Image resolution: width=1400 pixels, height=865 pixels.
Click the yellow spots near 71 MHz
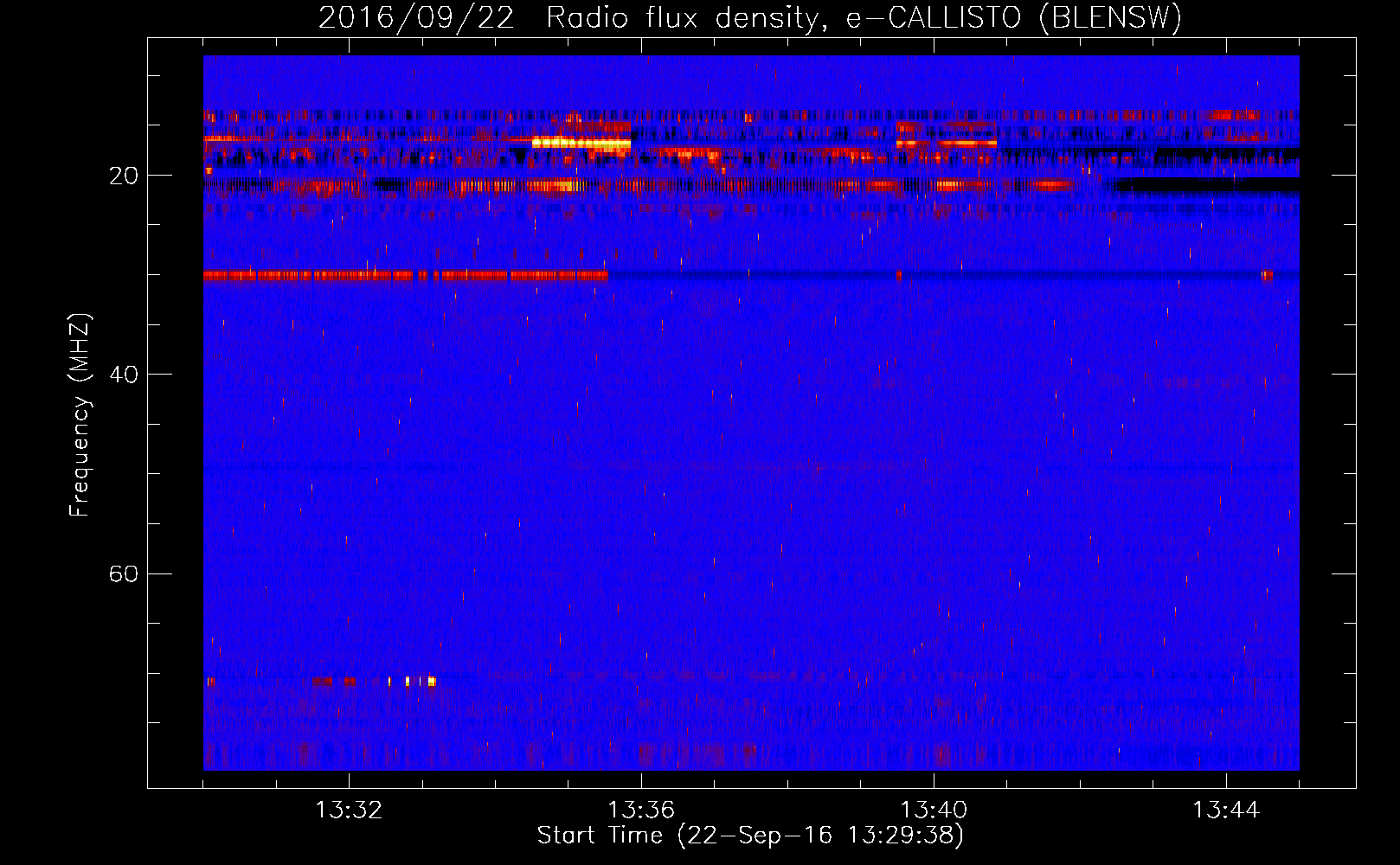pos(412,682)
